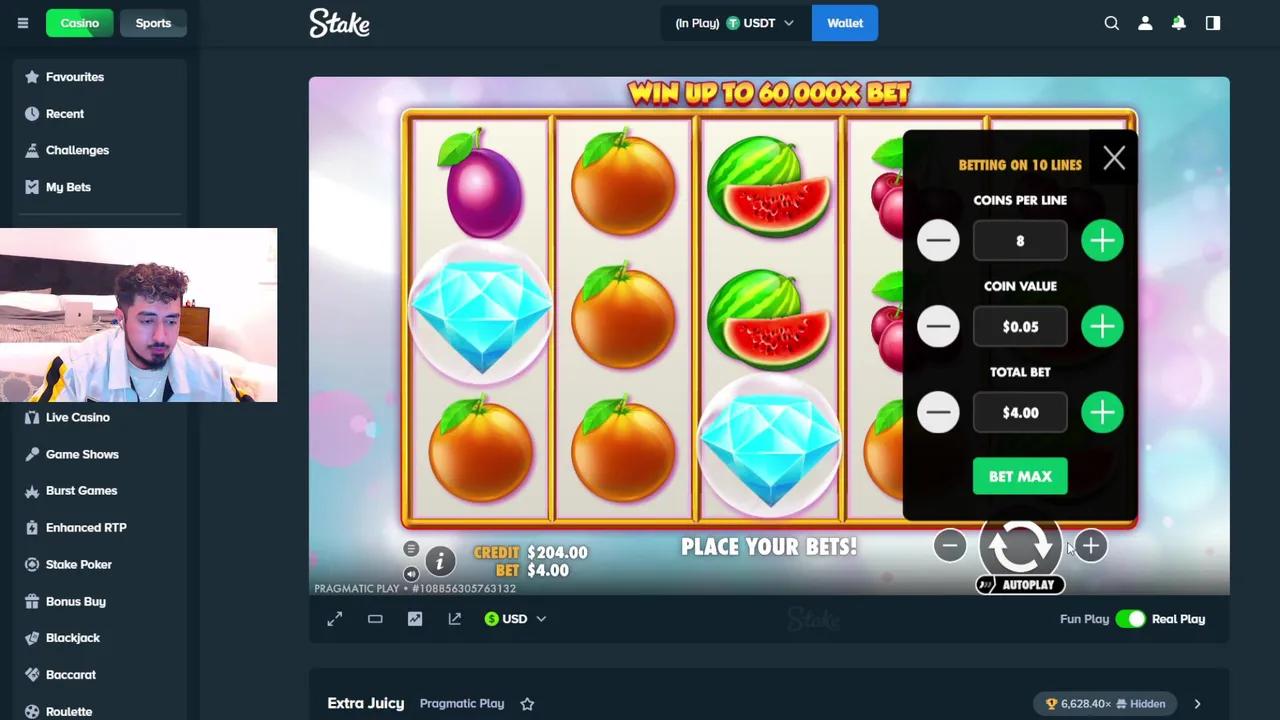Screen dimensions: 1280x720
Task: Enter fullscreen mode for the game
Action: (x=335, y=619)
